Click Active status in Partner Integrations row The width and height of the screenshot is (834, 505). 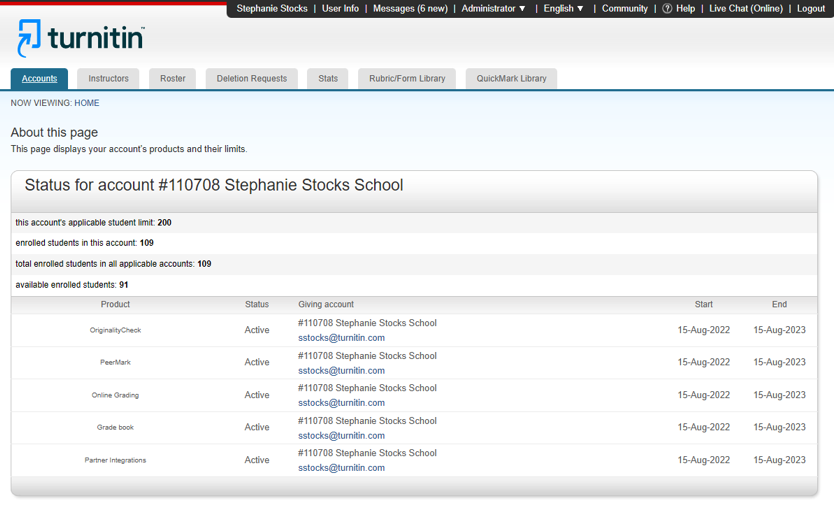(x=257, y=460)
